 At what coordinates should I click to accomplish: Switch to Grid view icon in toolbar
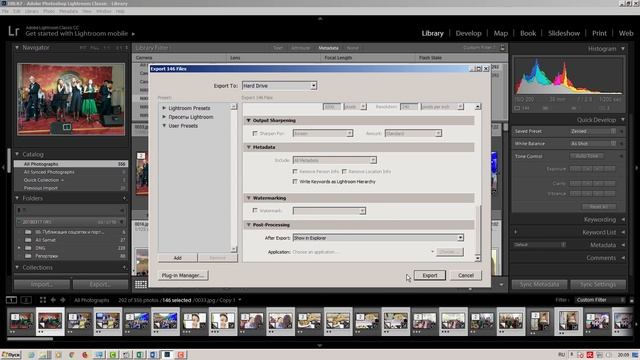click(141, 284)
